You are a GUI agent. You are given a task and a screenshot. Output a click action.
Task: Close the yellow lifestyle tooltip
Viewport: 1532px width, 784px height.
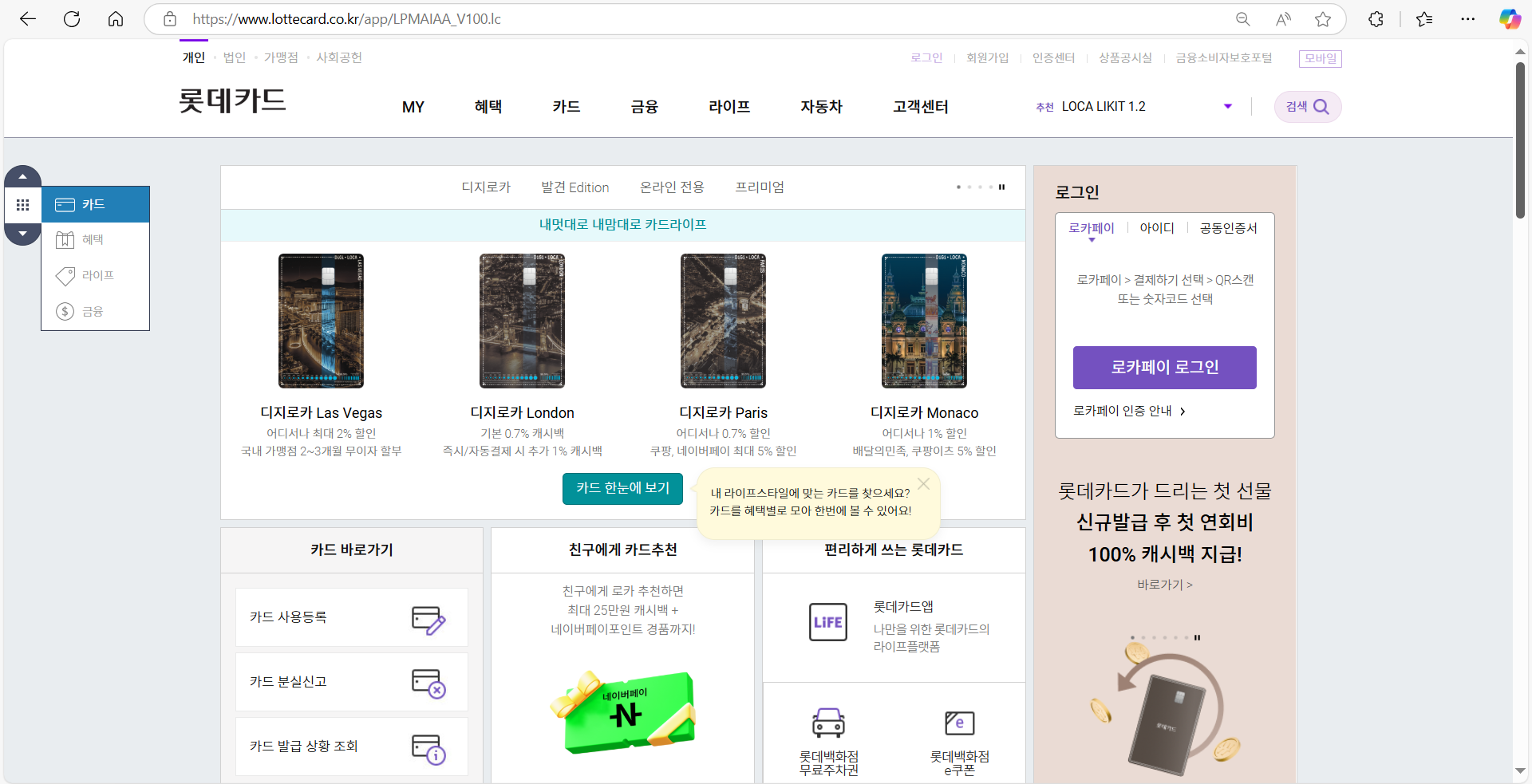(923, 483)
